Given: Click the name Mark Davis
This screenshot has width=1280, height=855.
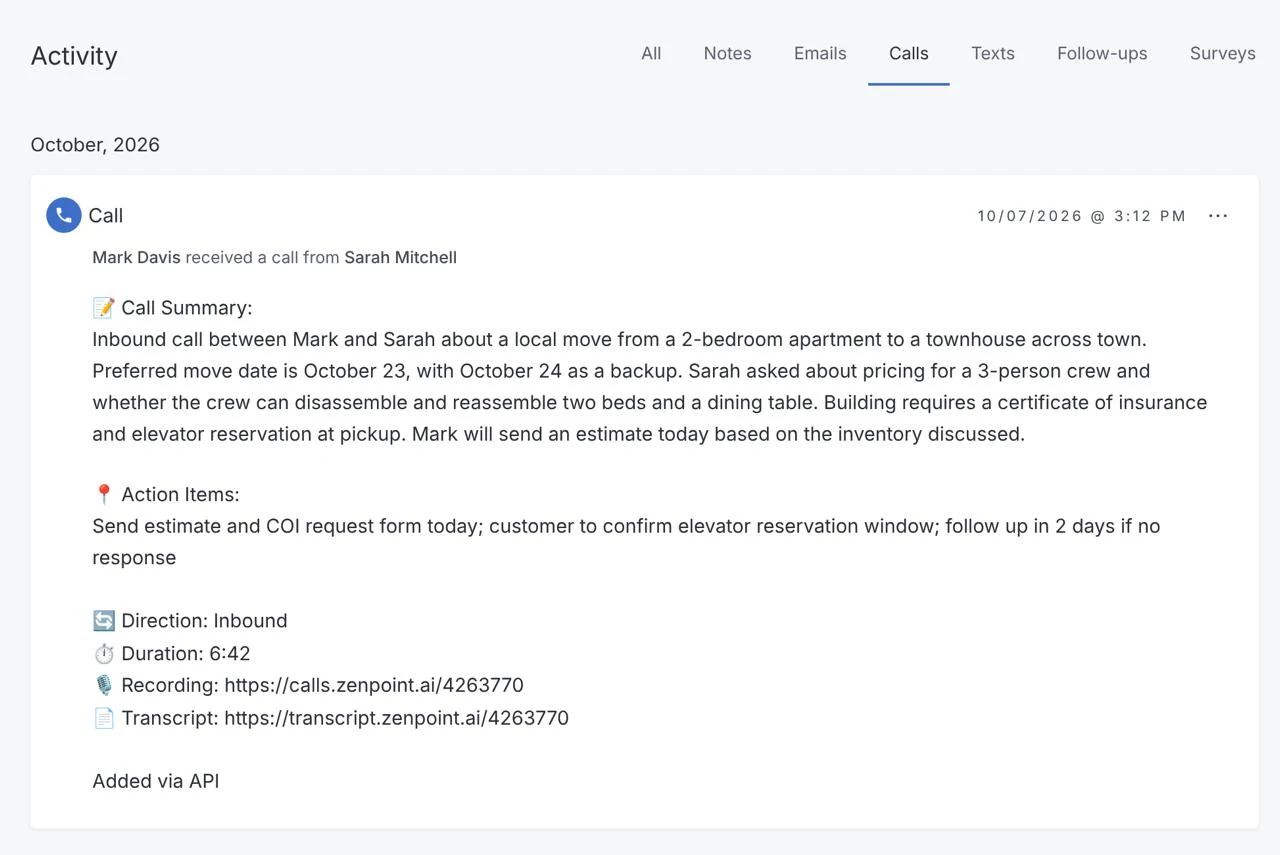Looking at the screenshot, I should (136, 257).
